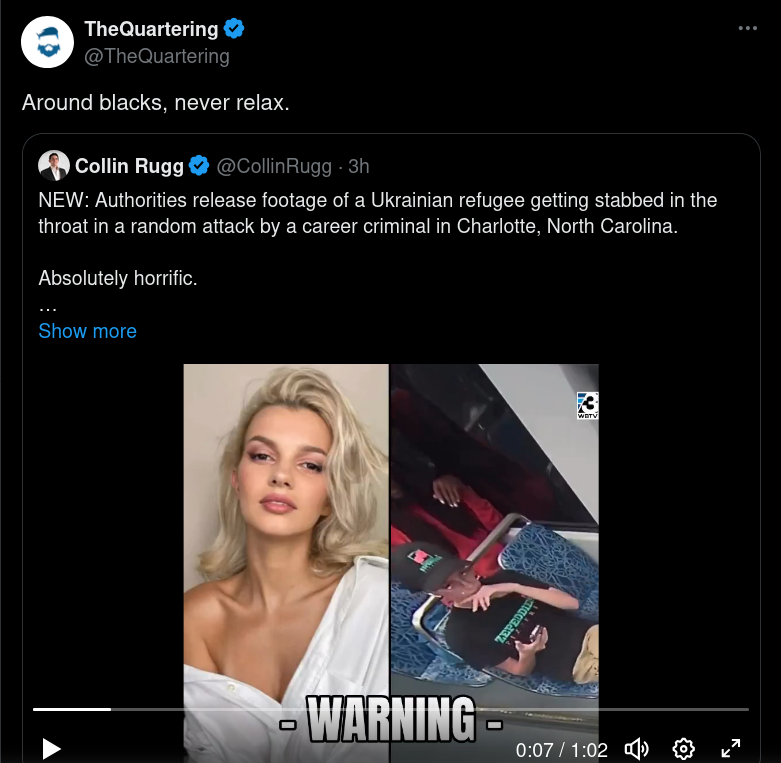Seek along the video progress bar
The height and width of the screenshot is (763, 781).
tap(390, 709)
